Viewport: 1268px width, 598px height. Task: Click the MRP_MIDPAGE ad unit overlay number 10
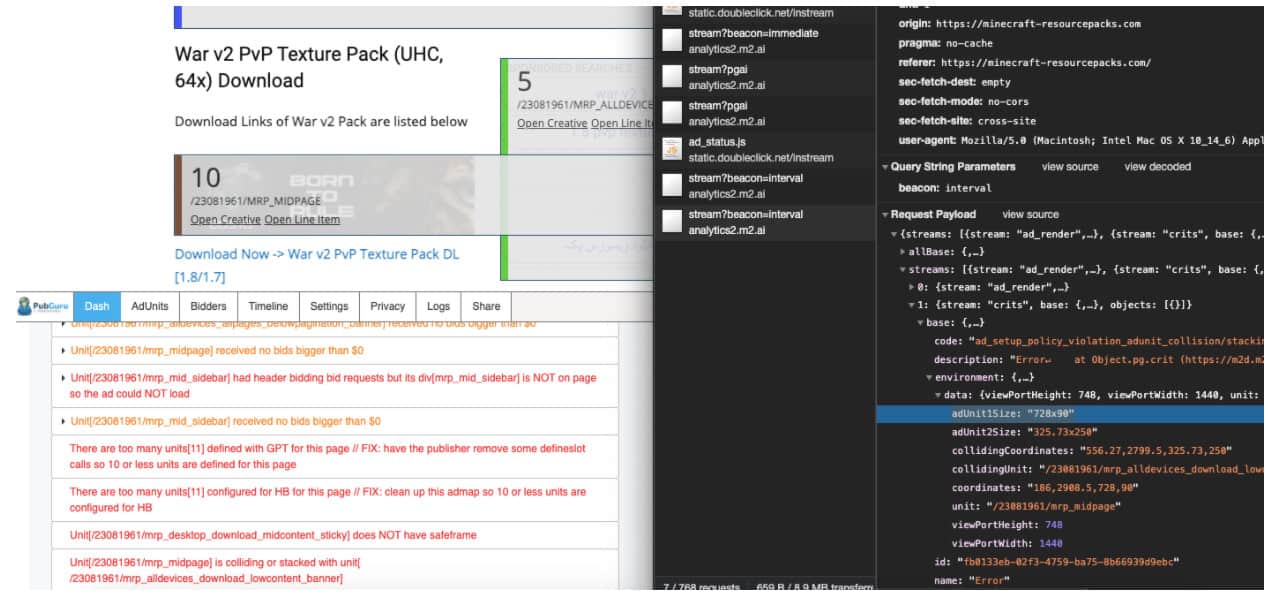(205, 178)
